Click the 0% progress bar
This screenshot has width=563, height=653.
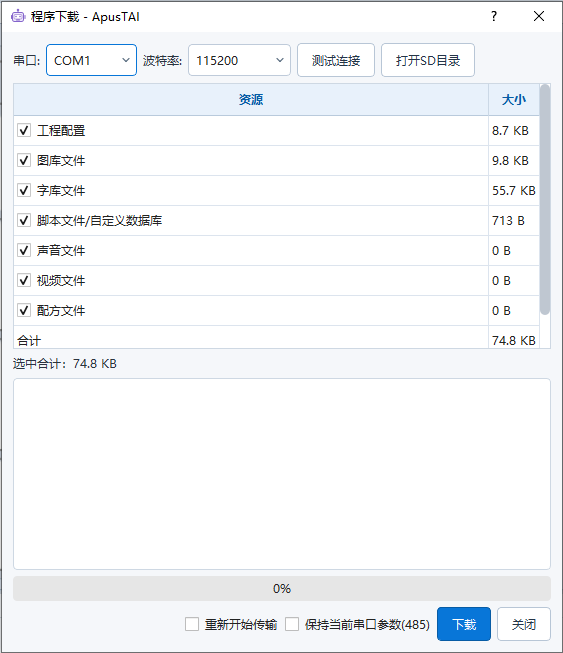point(282,588)
